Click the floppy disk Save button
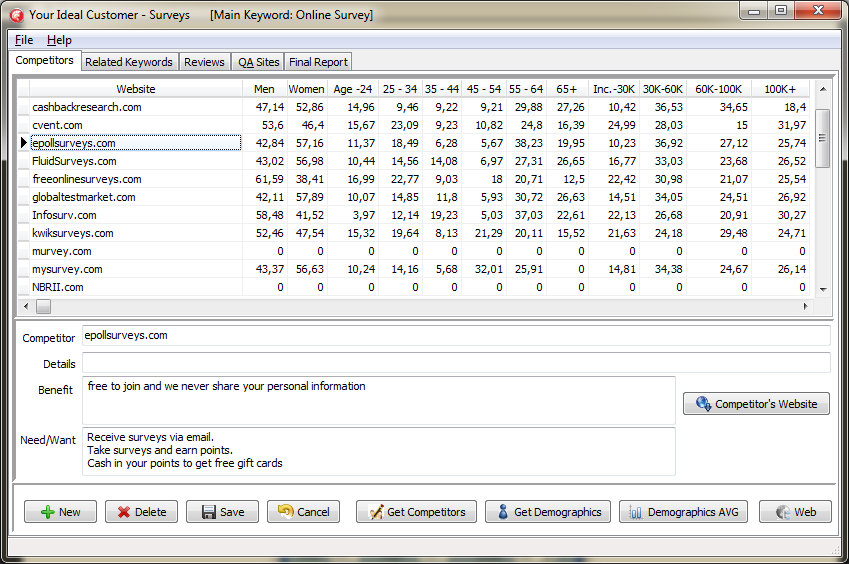849x564 pixels. coord(222,511)
